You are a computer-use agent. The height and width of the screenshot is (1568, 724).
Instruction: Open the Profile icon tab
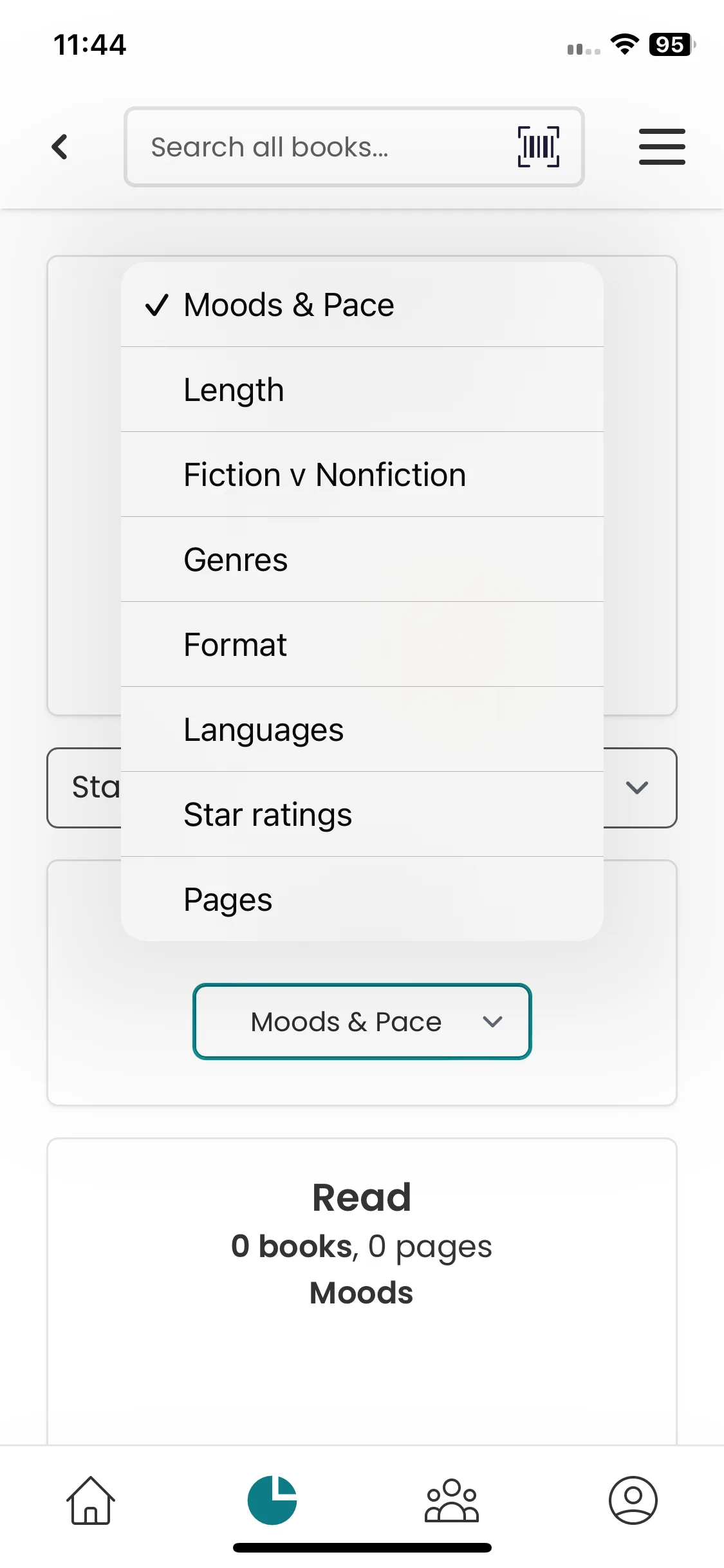click(x=633, y=1500)
